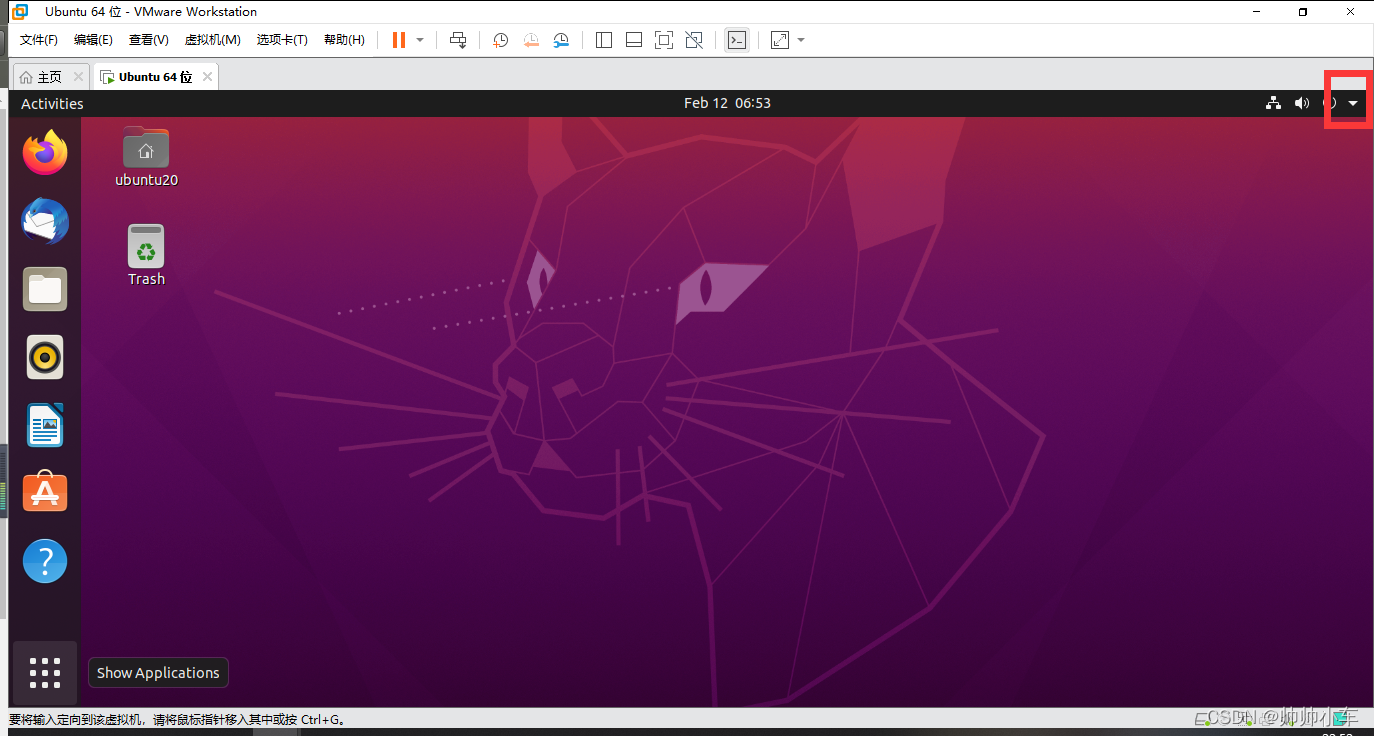Screen dimensions: 1374x736
Task: Enter full screen mode icon
Action: [x=664, y=40]
